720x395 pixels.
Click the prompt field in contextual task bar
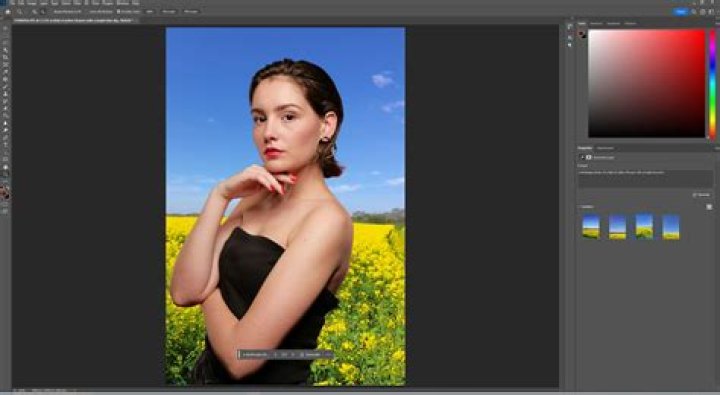click(x=255, y=355)
